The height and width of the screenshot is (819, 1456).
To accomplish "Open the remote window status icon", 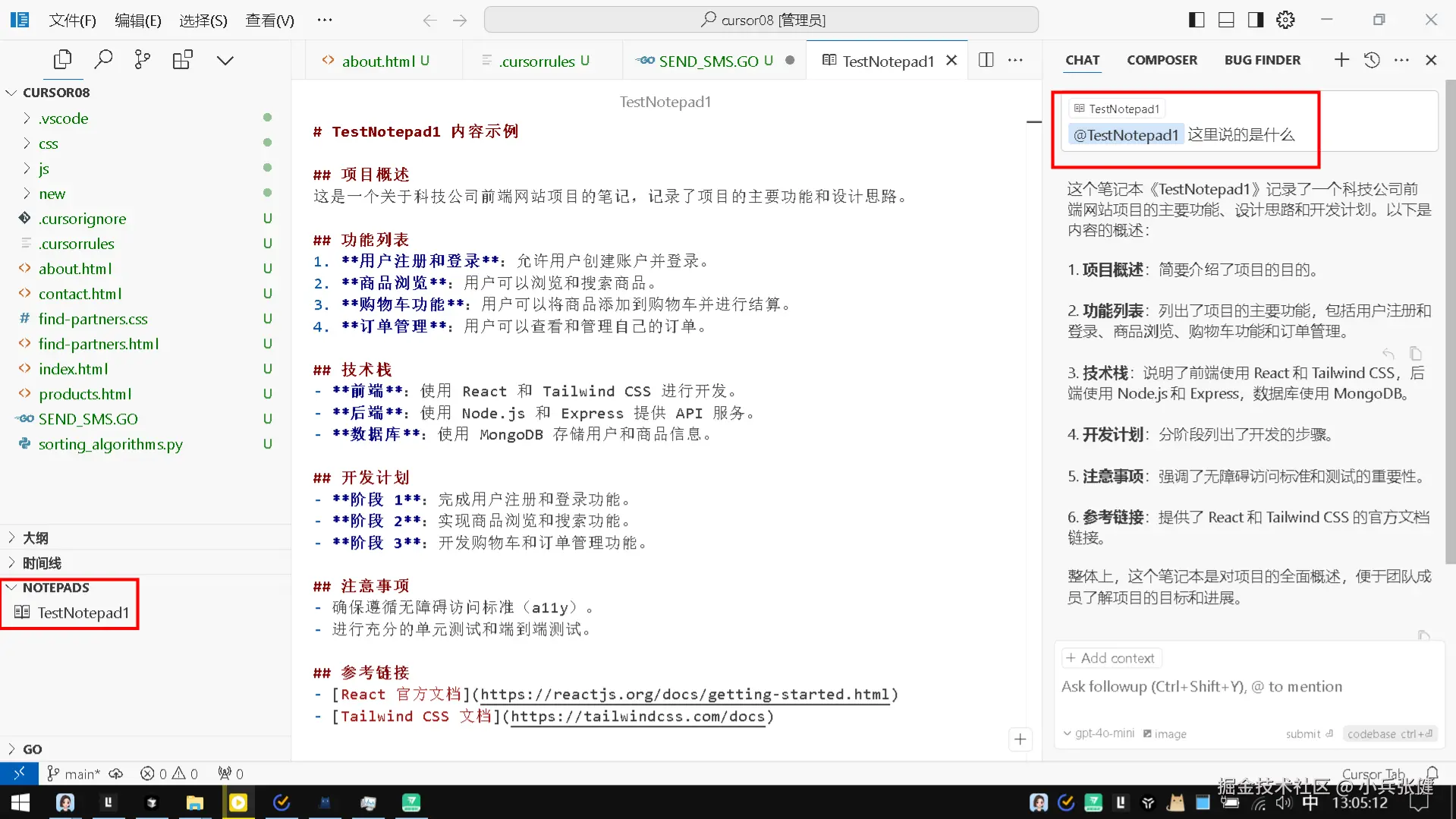I will [19, 773].
